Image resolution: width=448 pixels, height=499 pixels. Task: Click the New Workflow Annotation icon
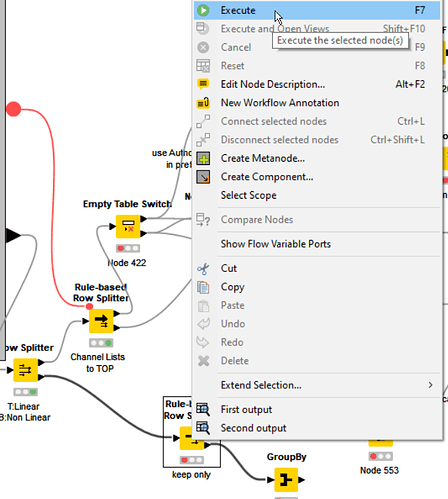click(x=203, y=103)
